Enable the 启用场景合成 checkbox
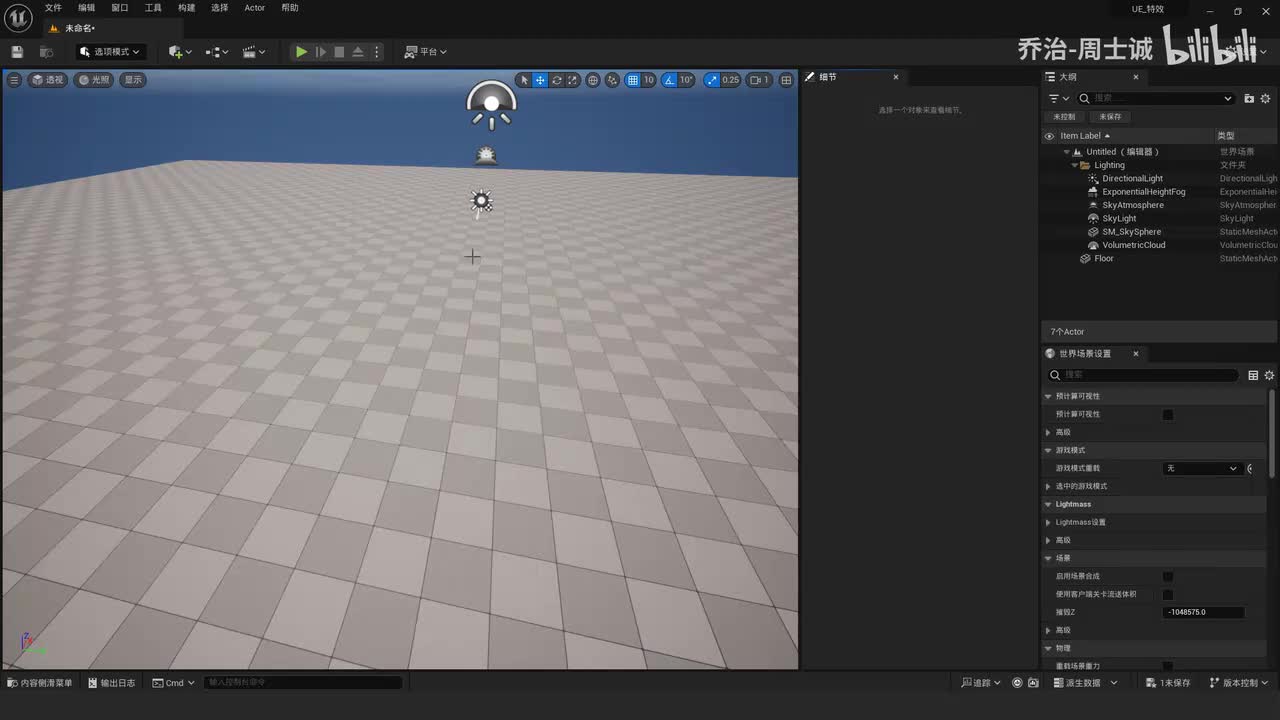This screenshot has height=720, width=1280. click(x=1168, y=576)
